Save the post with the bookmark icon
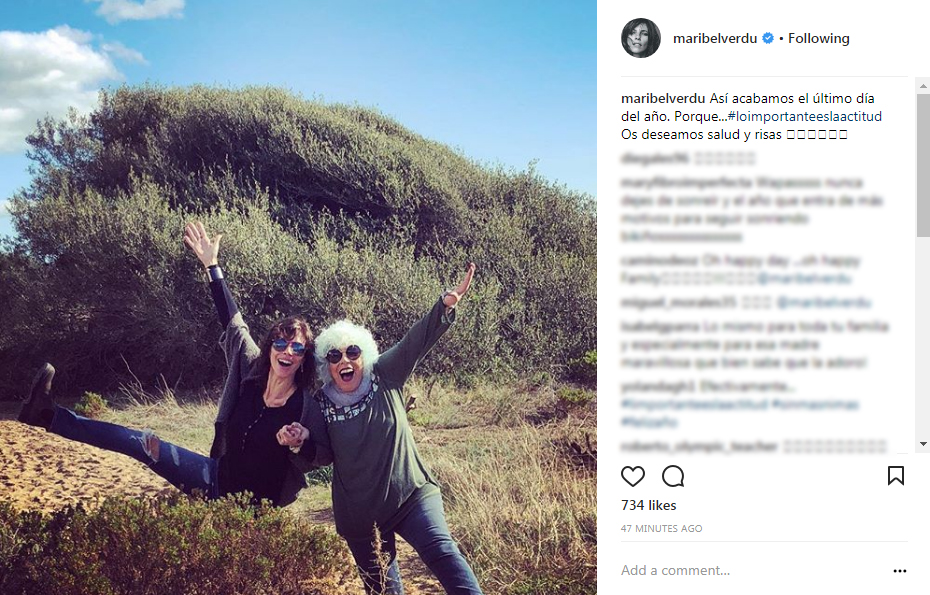Screen dimensions: 930x595 [x=896, y=476]
